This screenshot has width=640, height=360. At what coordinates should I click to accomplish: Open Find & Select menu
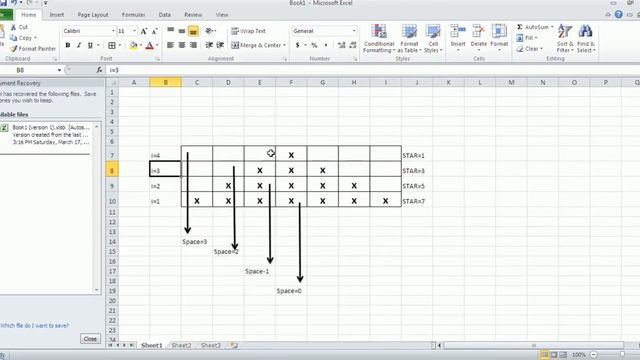pyautogui.click(x=586, y=38)
